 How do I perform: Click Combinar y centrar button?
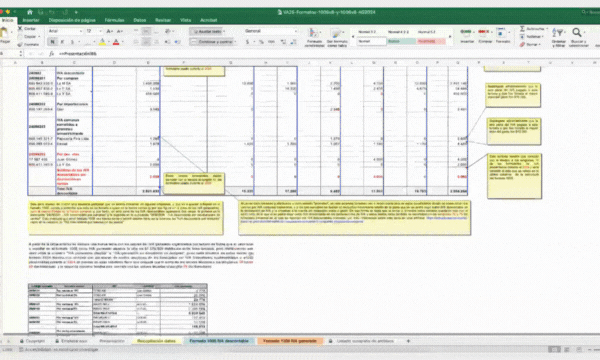(213, 42)
